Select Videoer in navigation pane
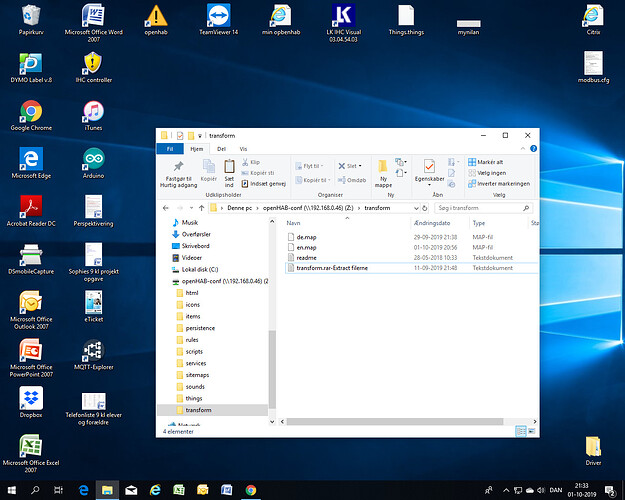The height and width of the screenshot is (500, 625). tap(192, 258)
